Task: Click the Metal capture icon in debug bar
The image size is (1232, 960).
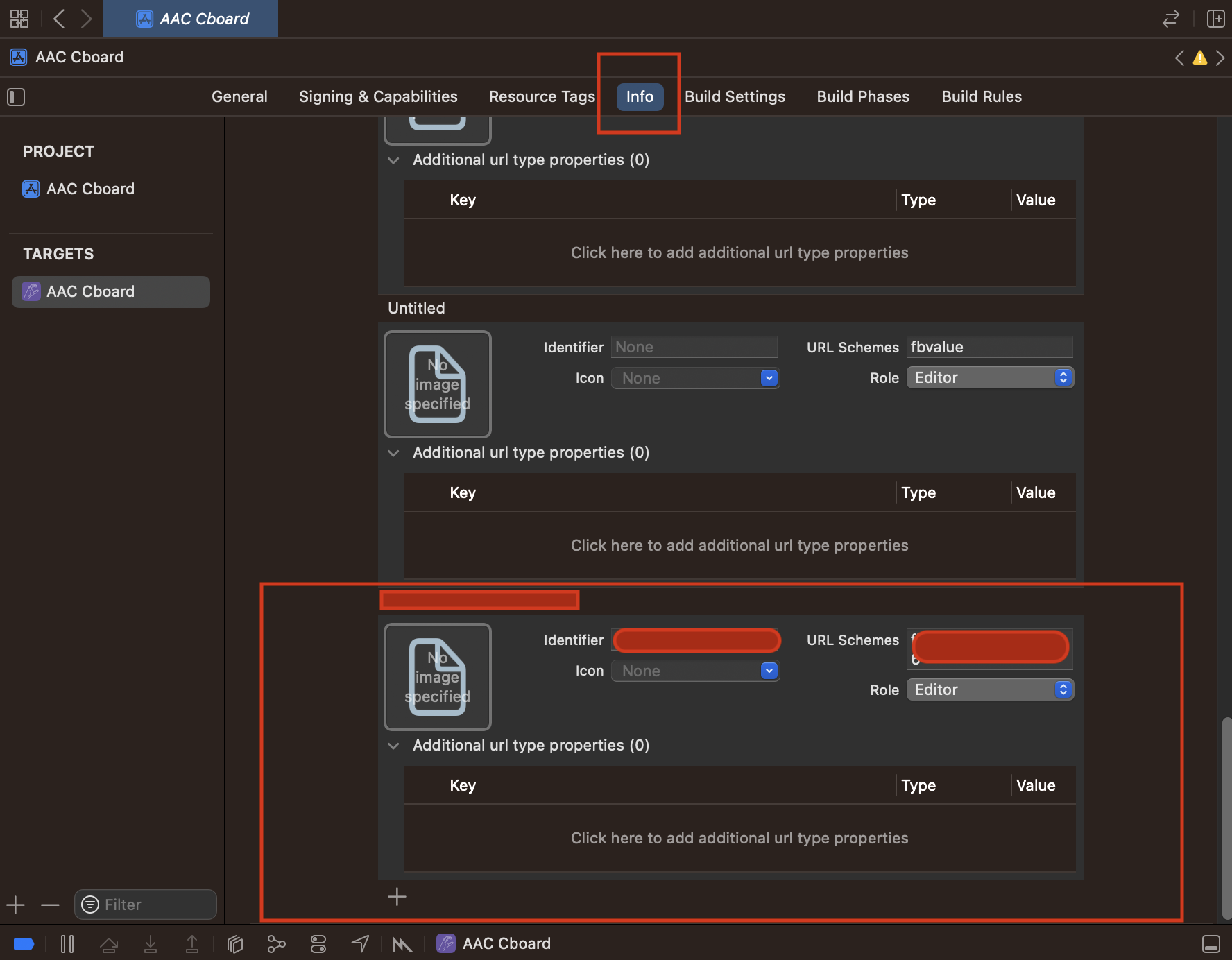Action: click(402, 943)
